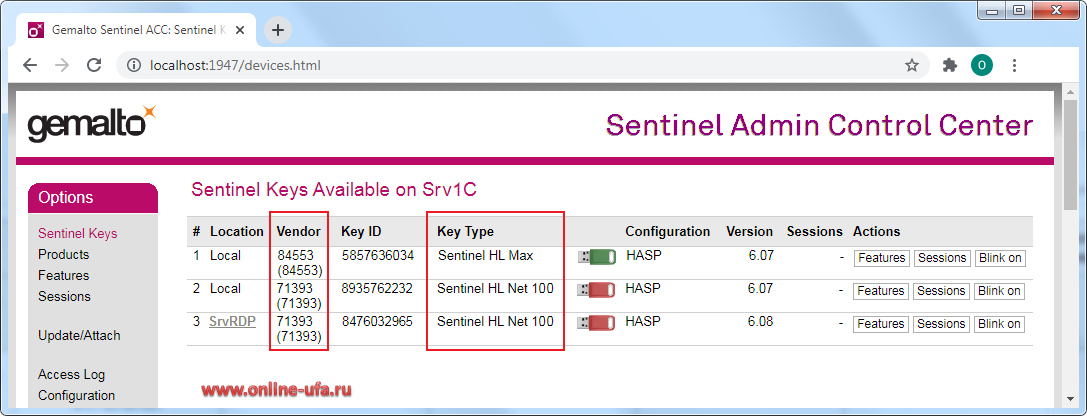This screenshot has height=416, width=1087.
Task: Click Blink on for key 8935762232
Action: (999, 291)
